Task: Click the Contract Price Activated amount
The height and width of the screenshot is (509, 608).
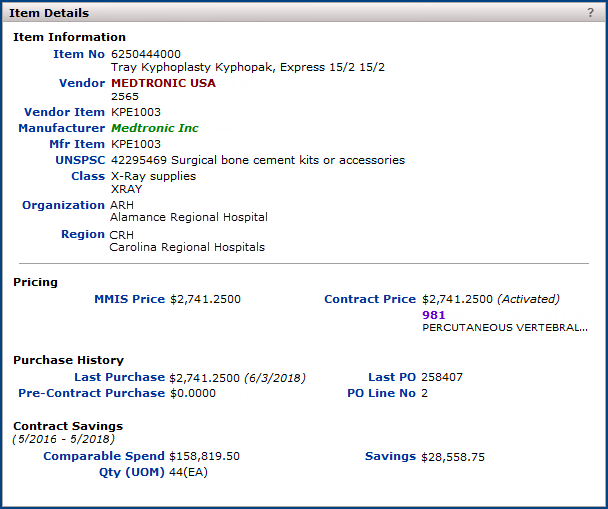Action: 457,299
